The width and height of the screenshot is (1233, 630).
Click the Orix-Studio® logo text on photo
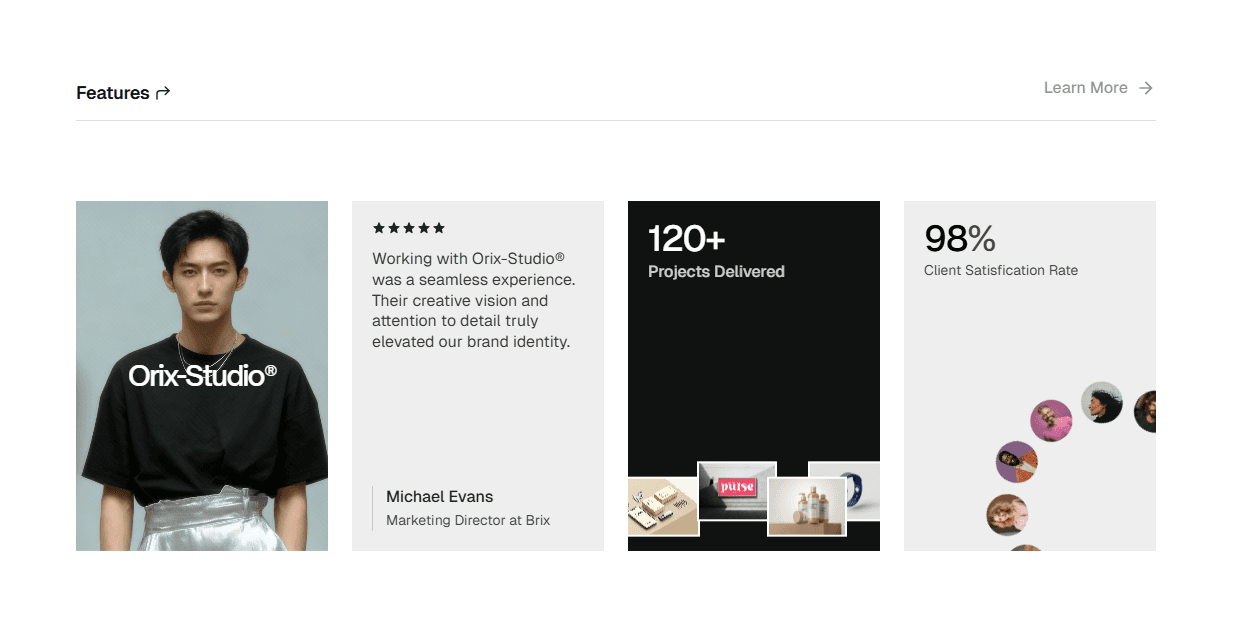point(203,375)
